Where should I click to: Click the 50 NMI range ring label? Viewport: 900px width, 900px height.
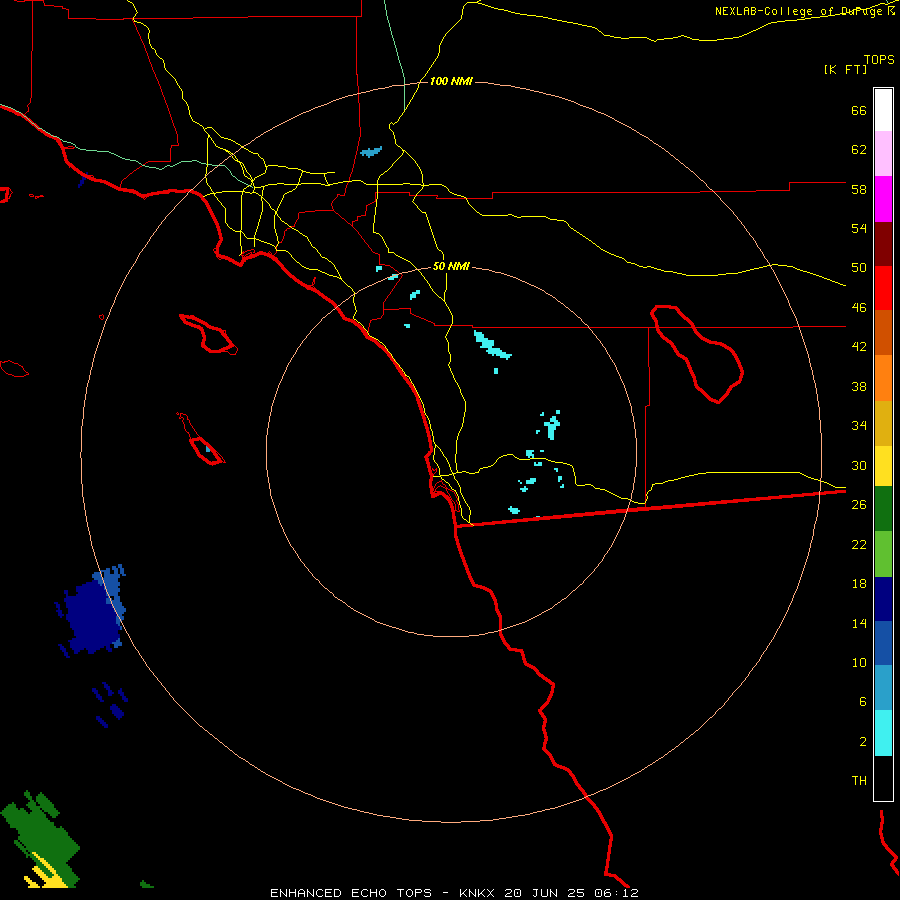point(451,266)
